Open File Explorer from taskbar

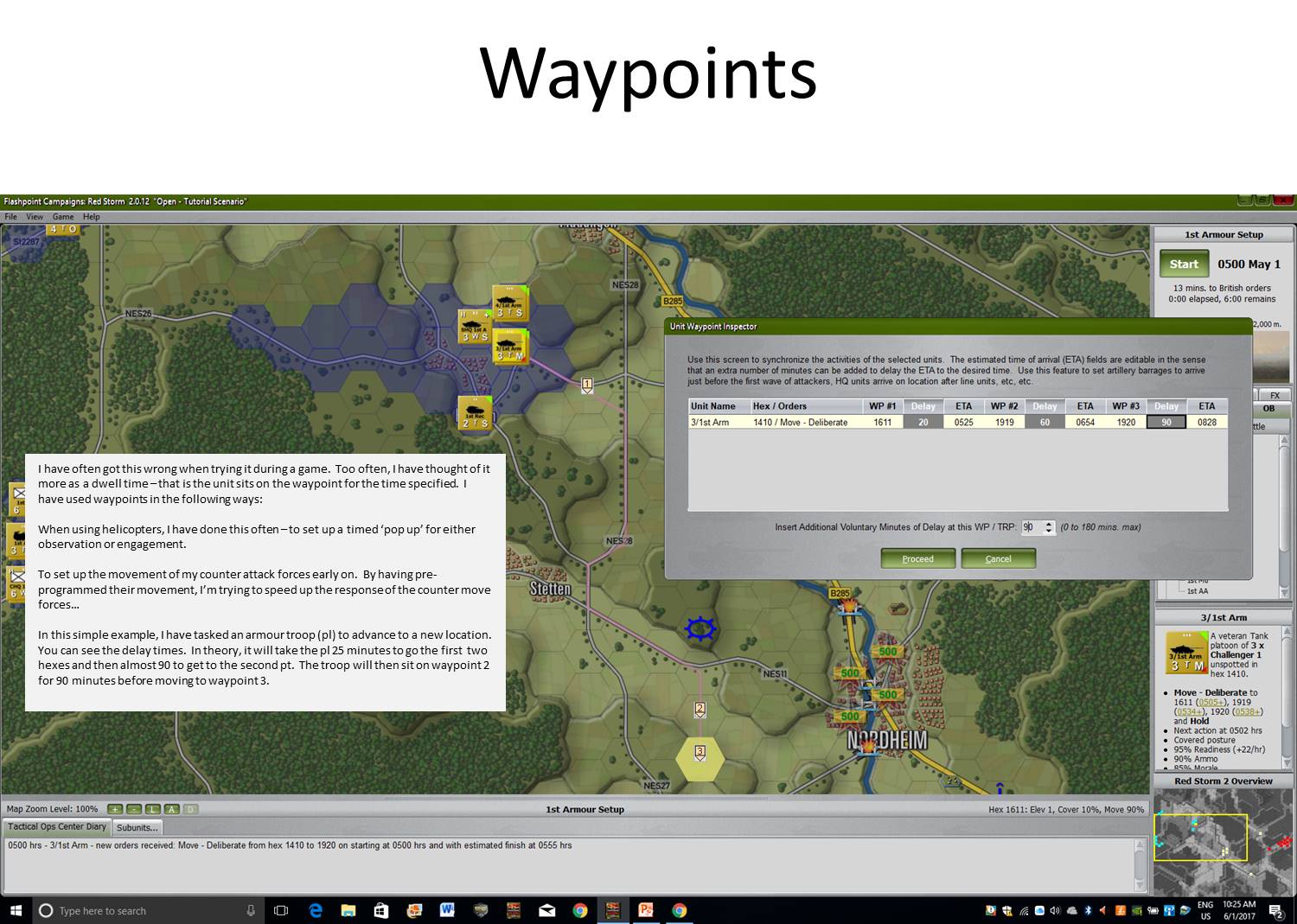pos(348,910)
